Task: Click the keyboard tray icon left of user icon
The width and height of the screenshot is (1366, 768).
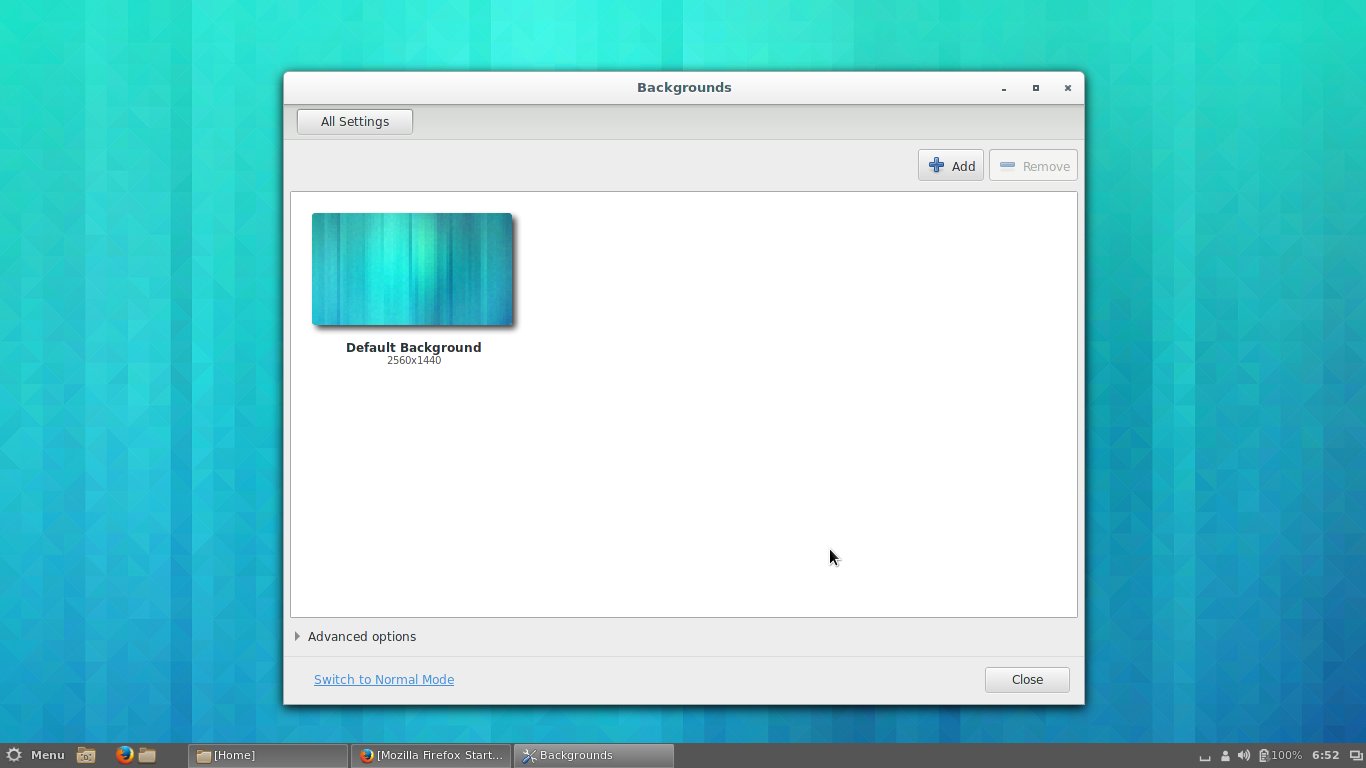Action: tap(1205, 757)
